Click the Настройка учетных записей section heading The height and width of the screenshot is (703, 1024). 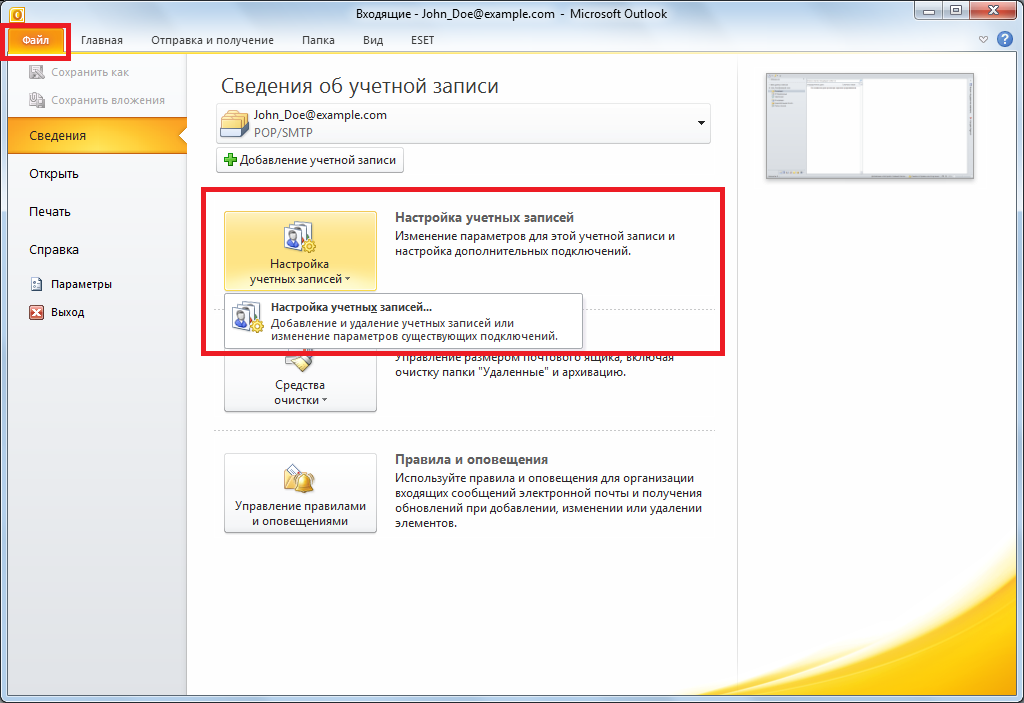click(x=485, y=218)
